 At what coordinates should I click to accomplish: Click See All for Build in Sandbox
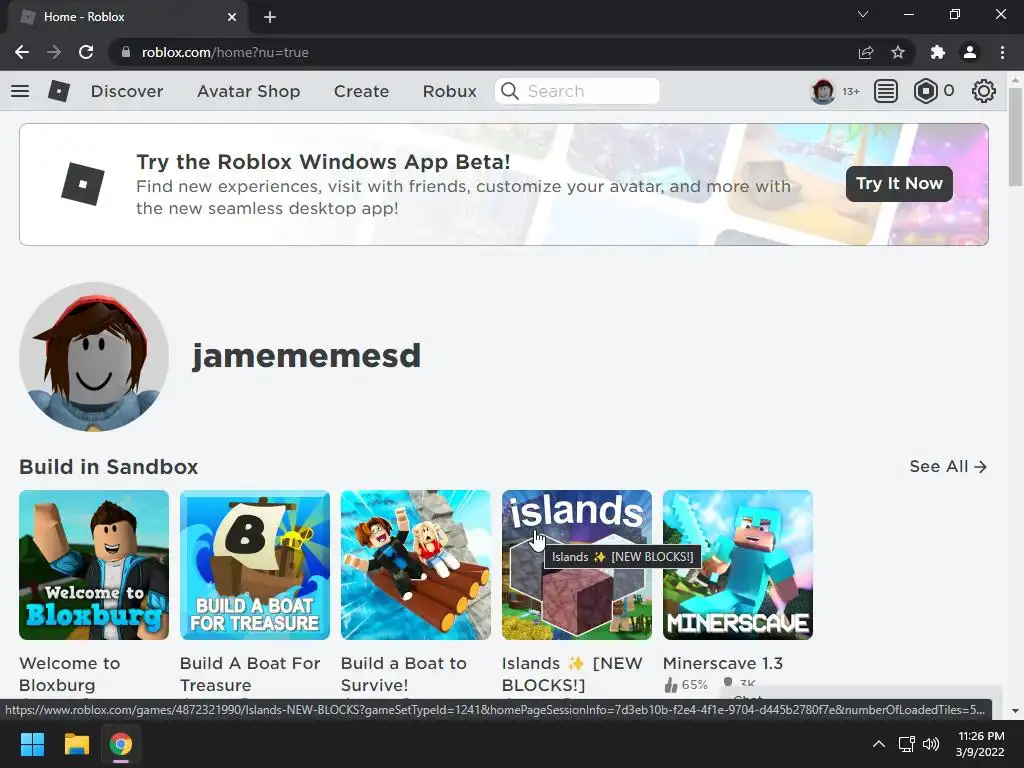tap(948, 466)
